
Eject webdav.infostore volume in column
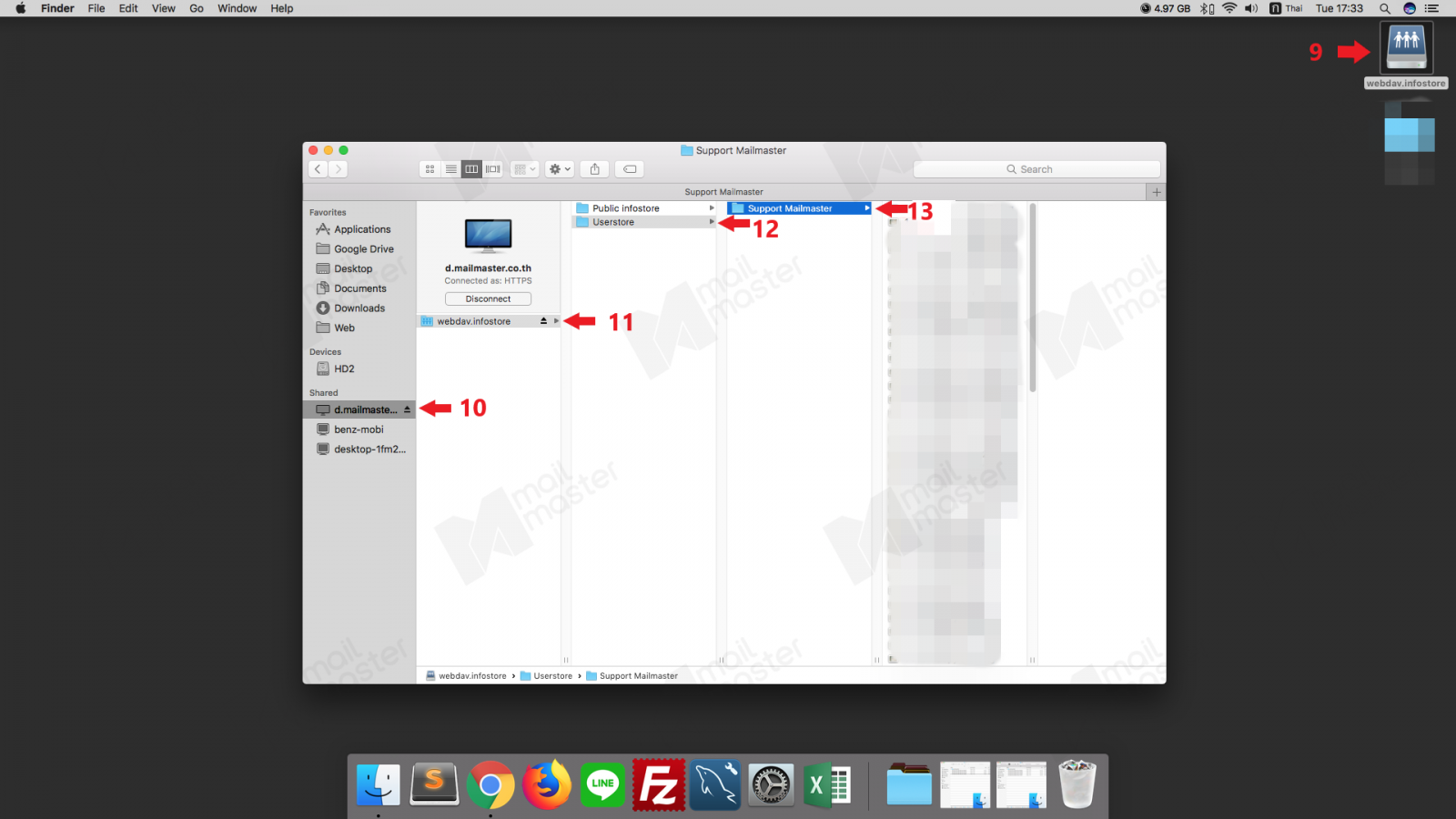543,321
